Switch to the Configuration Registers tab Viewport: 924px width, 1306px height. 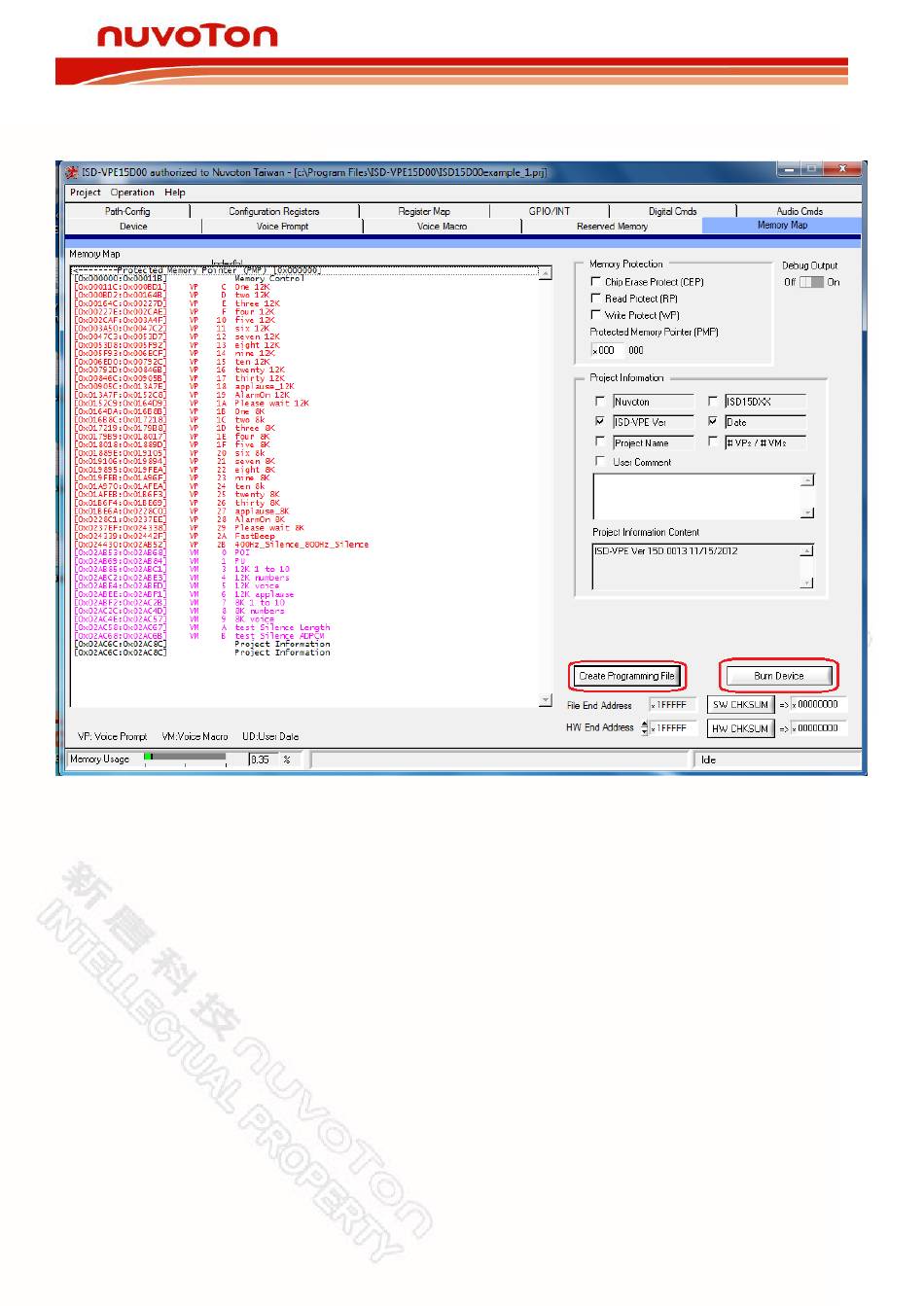274,211
